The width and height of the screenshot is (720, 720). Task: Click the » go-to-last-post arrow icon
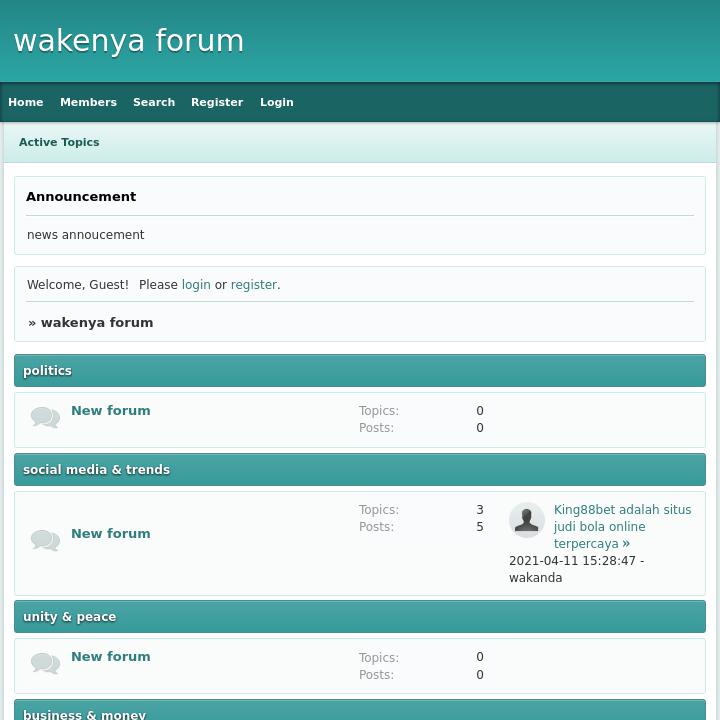(x=627, y=543)
